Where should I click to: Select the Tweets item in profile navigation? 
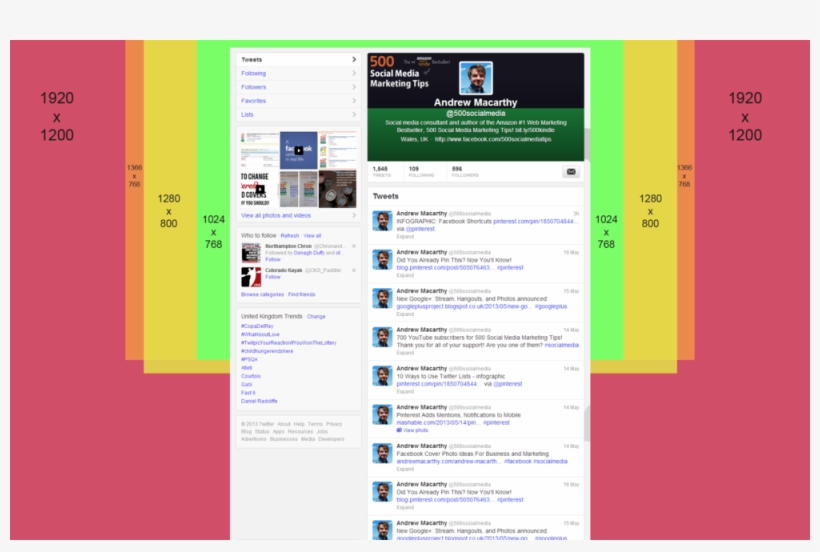point(298,60)
